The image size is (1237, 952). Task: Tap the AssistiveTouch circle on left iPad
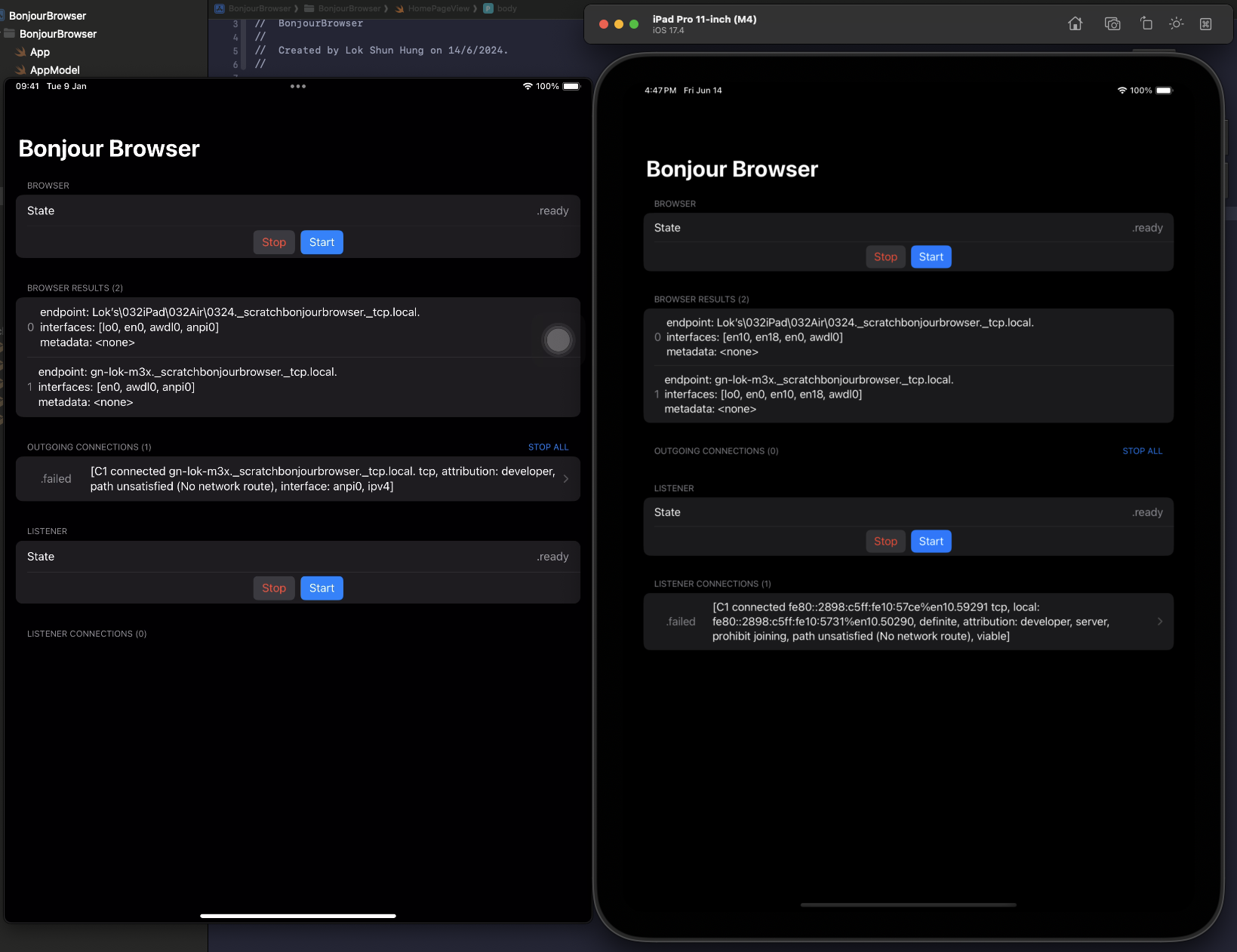tap(558, 340)
